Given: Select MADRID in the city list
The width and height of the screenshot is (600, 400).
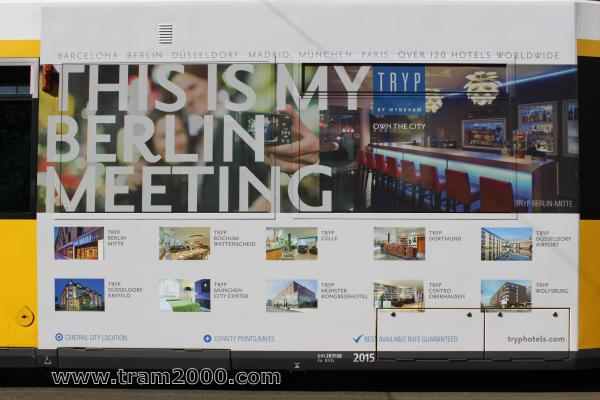Looking at the screenshot, I should 269,55.
